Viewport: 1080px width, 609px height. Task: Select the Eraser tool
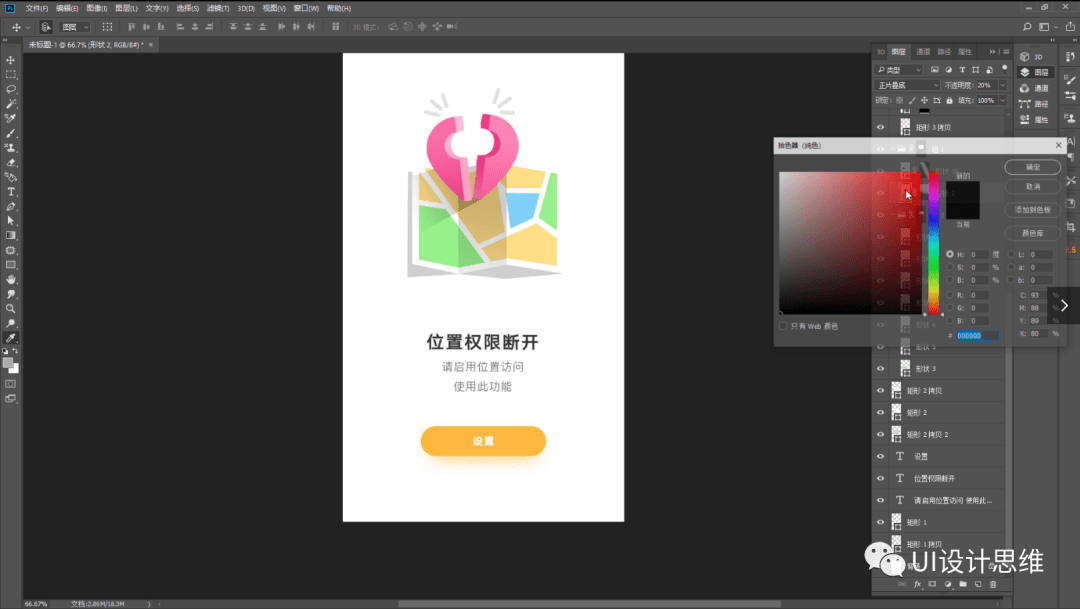point(10,163)
